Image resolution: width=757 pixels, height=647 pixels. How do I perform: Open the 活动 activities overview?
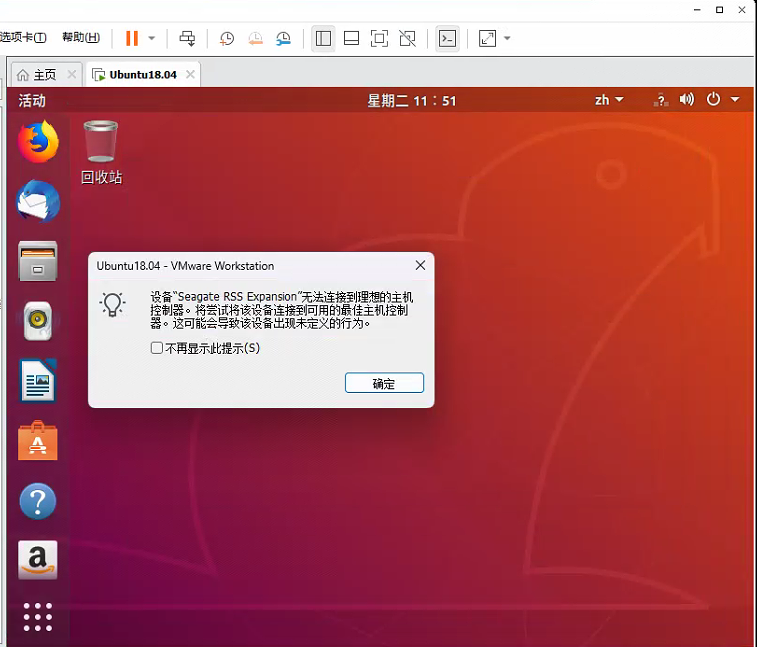32,100
